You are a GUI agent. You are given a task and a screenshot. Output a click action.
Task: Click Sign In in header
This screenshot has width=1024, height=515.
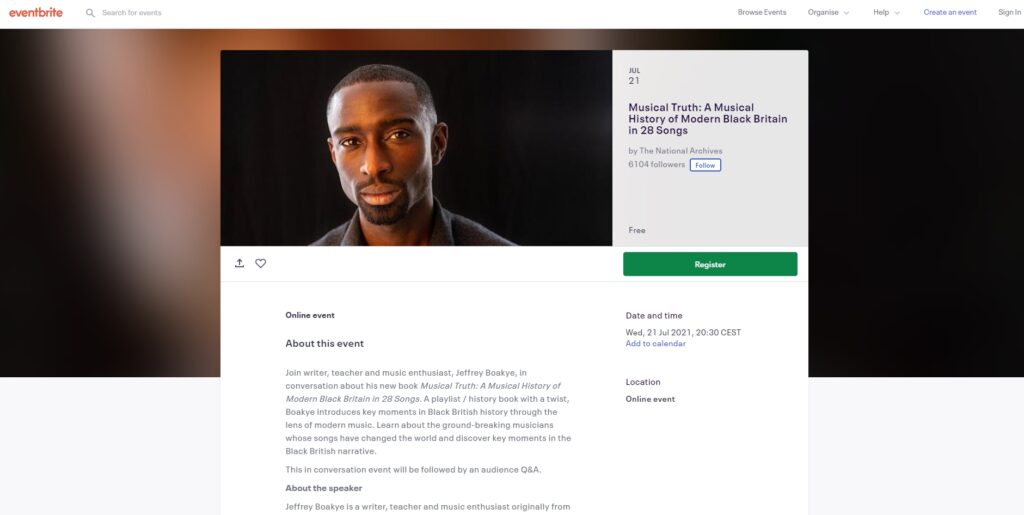(x=1009, y=13)
